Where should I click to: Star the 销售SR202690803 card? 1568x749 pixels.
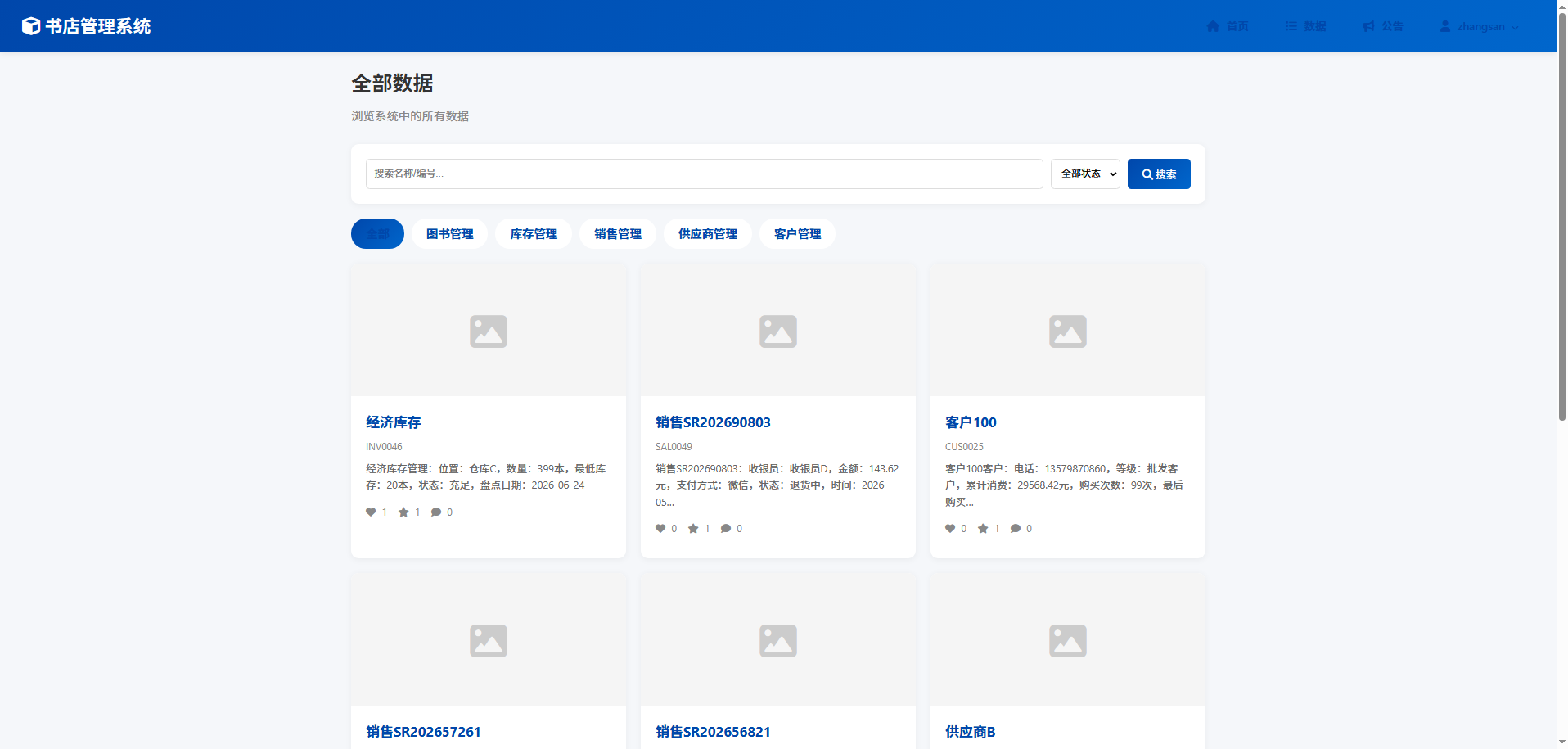[693, 529]
